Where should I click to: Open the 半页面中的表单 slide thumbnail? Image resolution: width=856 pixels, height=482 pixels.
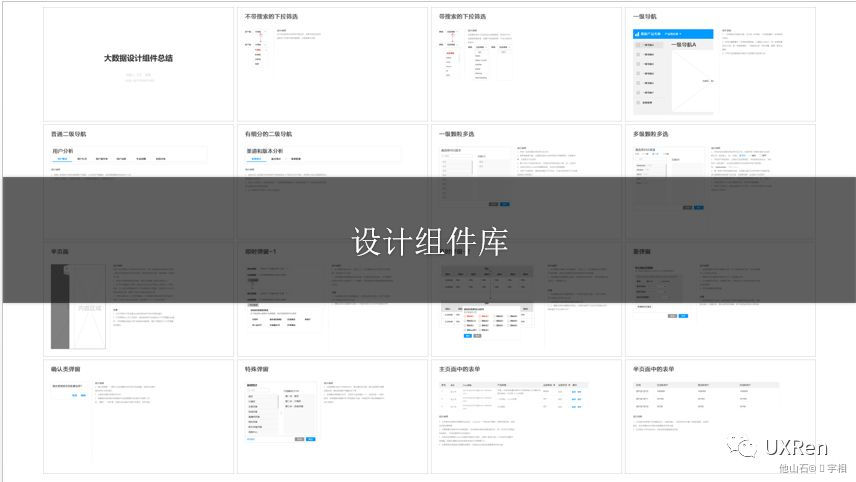point(720,417)
